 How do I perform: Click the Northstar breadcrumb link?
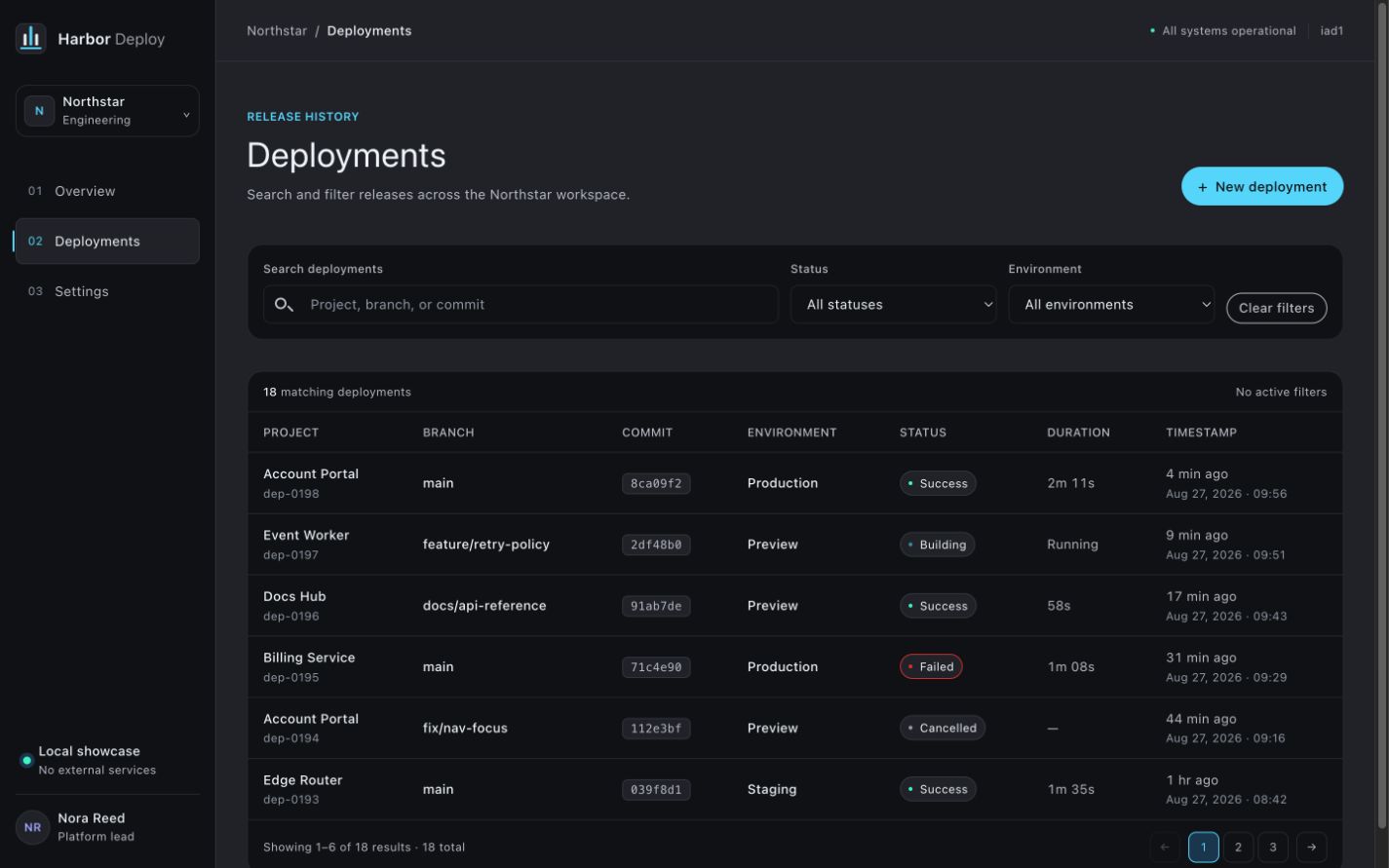(x=277, y=31)
